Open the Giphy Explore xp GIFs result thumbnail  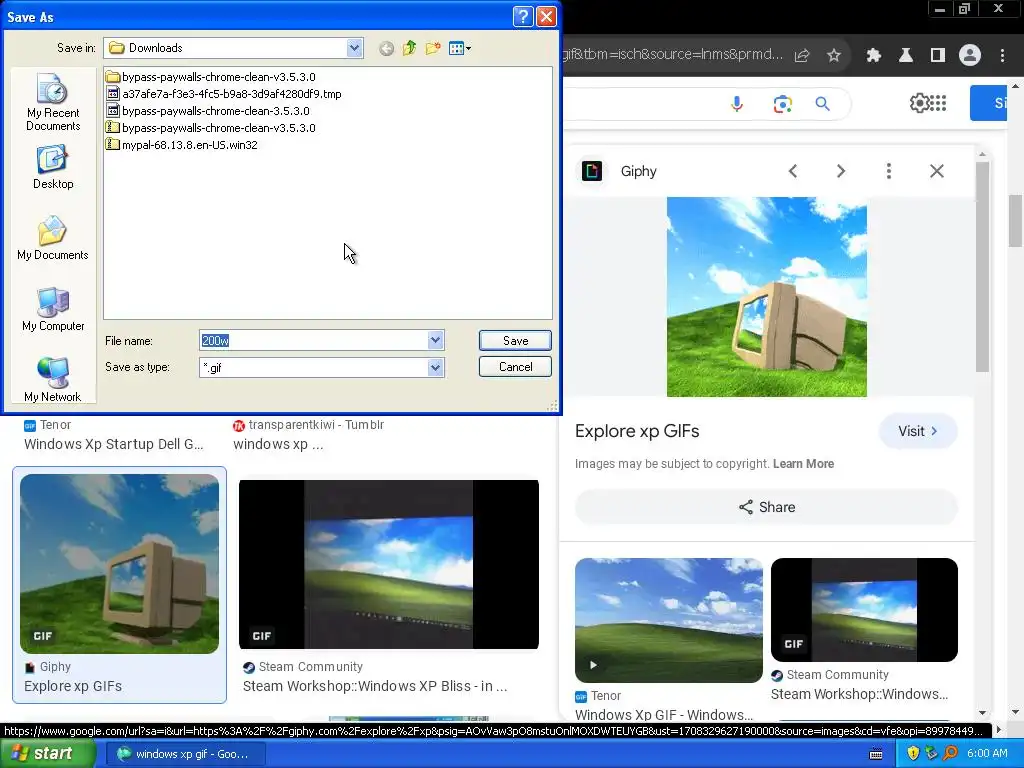tap(120, 564)
